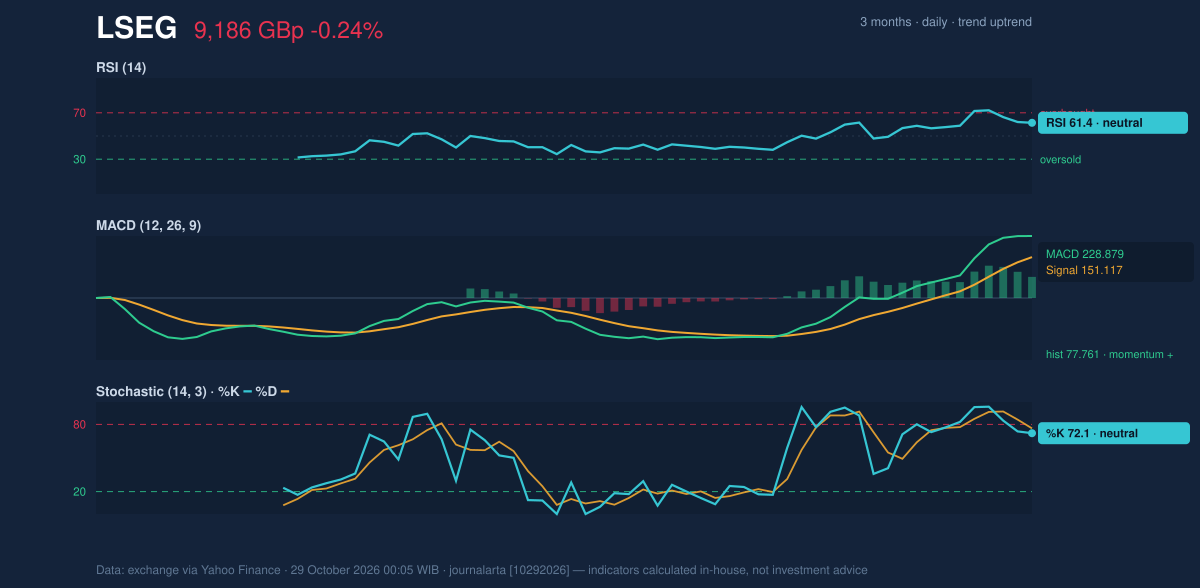Image resolution: width=1200 pixels, height=588 pixels.
Task: Click the MACD 228.879 value
Action: [x=1085, y=254]
